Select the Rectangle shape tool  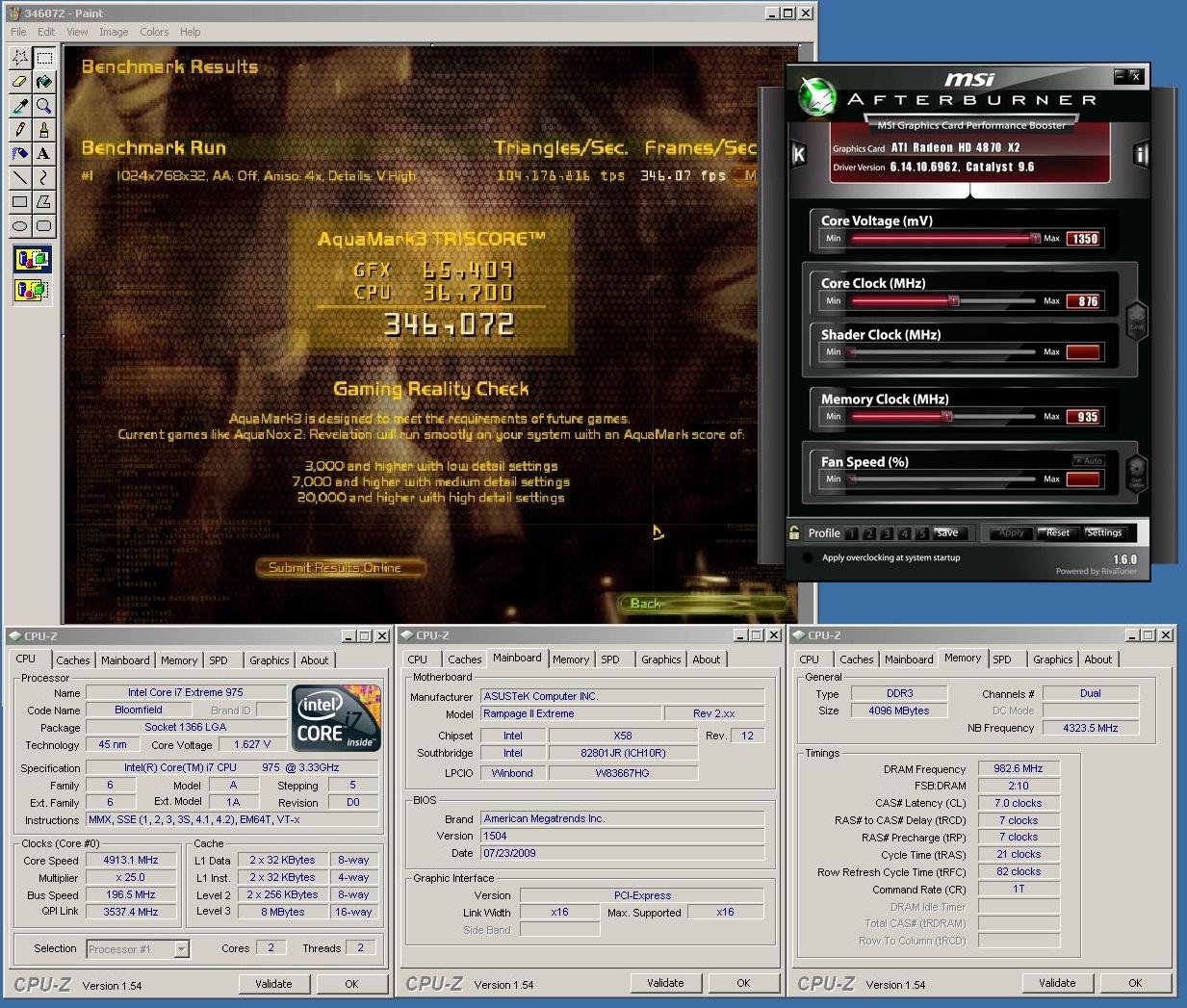19,202
